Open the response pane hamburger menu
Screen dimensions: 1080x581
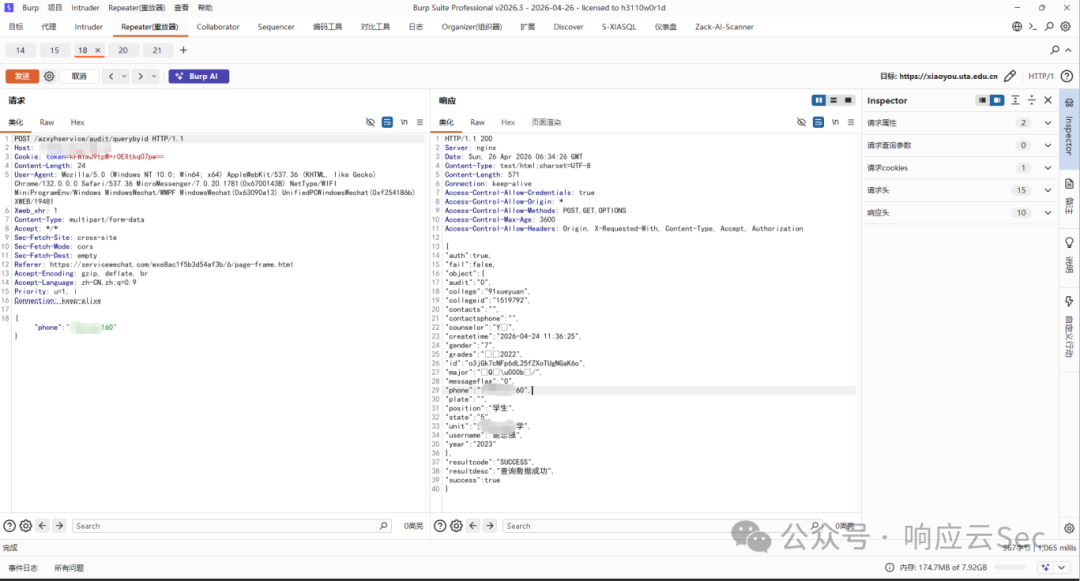coord(851,122)
